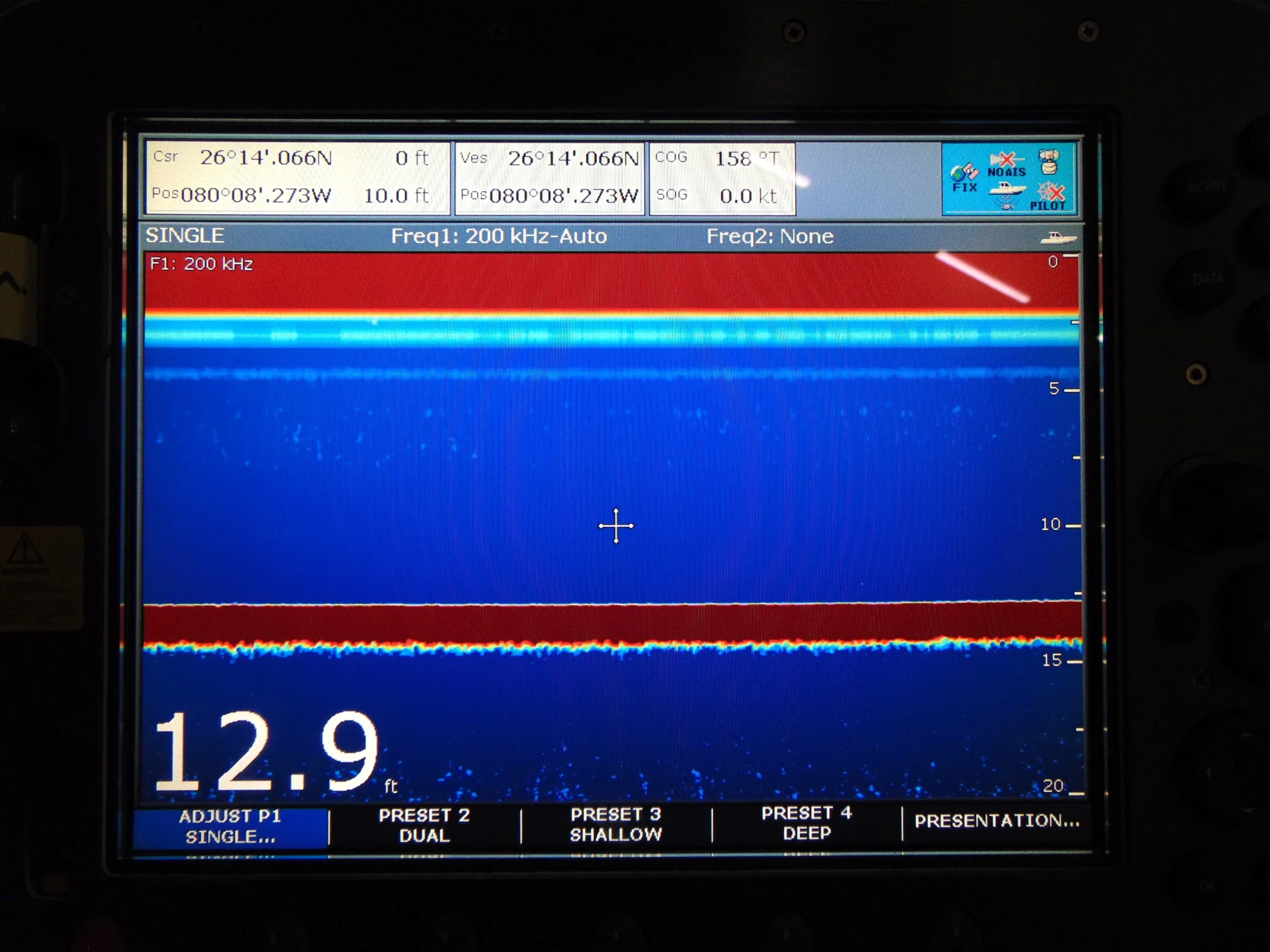The height and width of the screenshot is (952, 1270).
Task: Tap the 0 mark on depth scale
Action: pos(1052,262)
